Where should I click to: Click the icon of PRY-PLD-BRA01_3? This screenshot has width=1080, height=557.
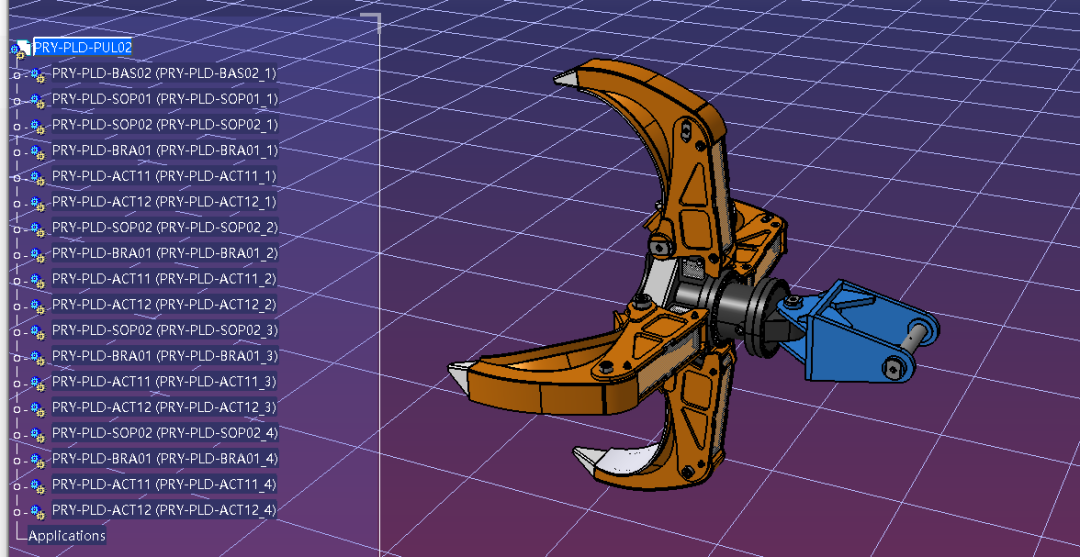tap(37, 358)
